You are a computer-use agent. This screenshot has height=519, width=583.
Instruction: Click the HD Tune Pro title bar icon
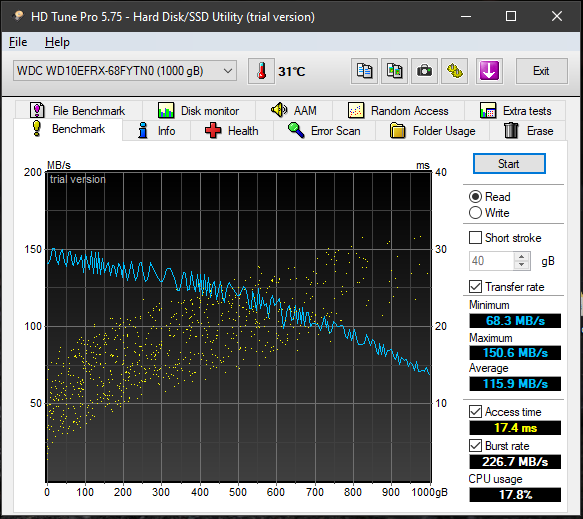(17, 16)
